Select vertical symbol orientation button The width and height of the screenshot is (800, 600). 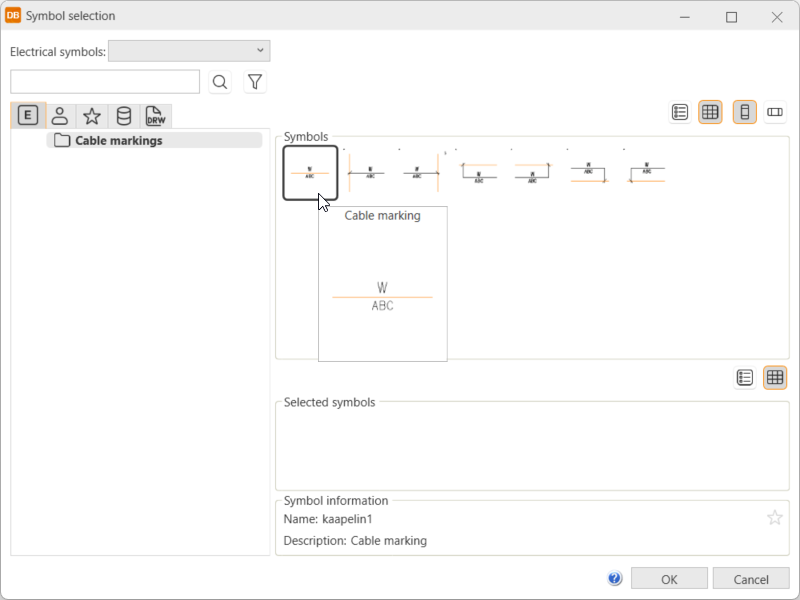pos(744,112)
